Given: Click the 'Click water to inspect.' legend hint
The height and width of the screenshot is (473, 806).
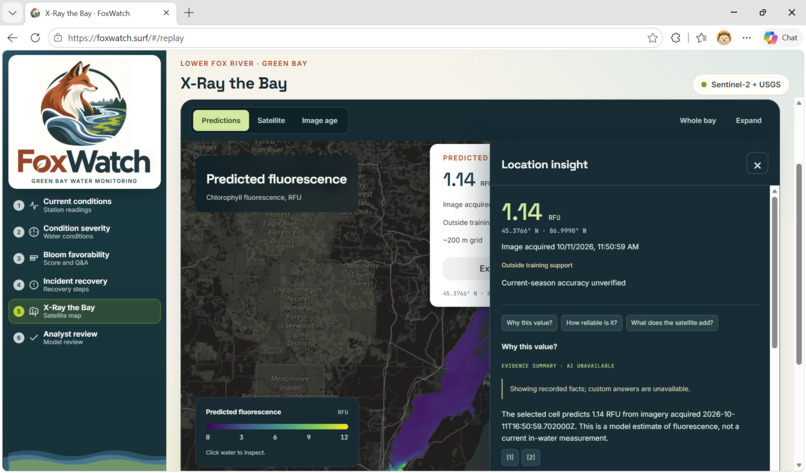Looking at the screenshot, I should pyautogui.click(x=235, y=452).
